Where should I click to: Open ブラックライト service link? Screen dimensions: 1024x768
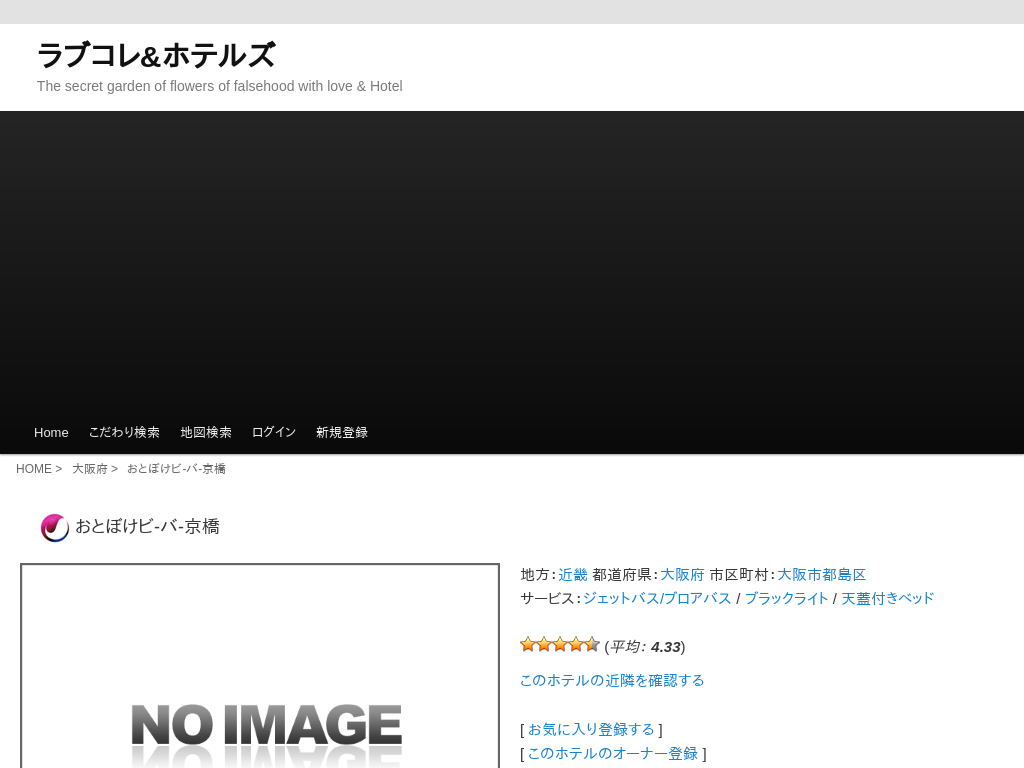[786, 598]
